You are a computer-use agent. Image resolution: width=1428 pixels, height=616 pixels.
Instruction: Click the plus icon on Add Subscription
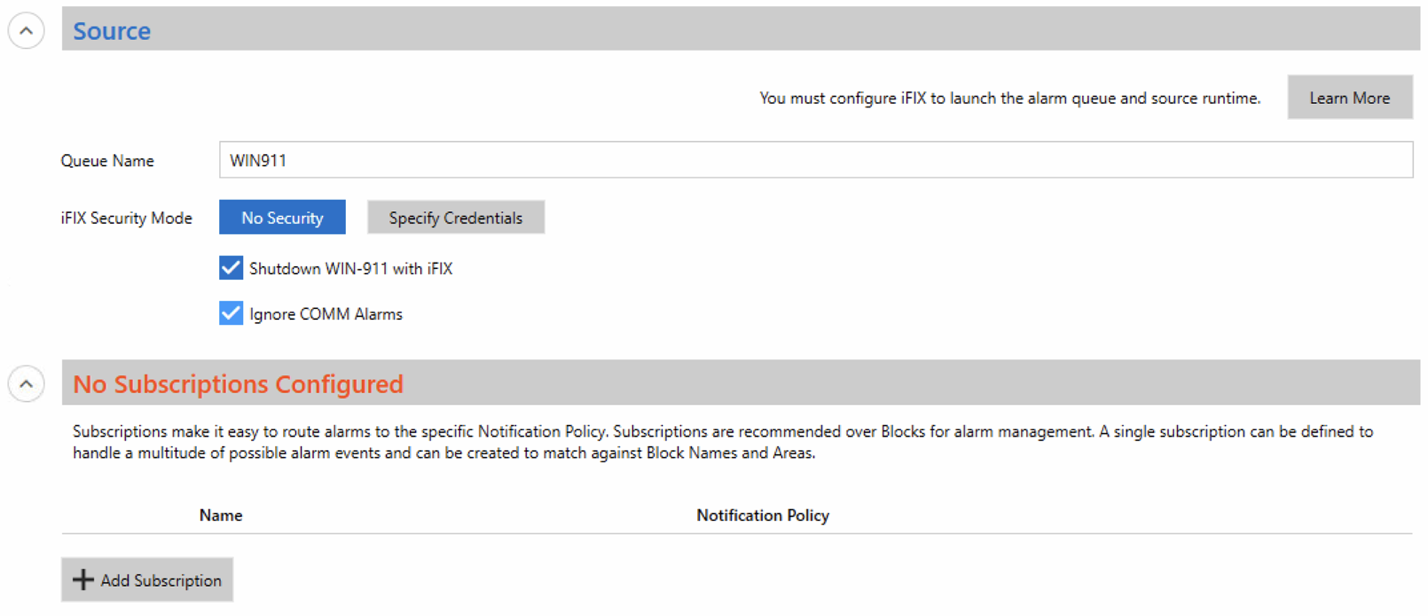pos(84,580)
